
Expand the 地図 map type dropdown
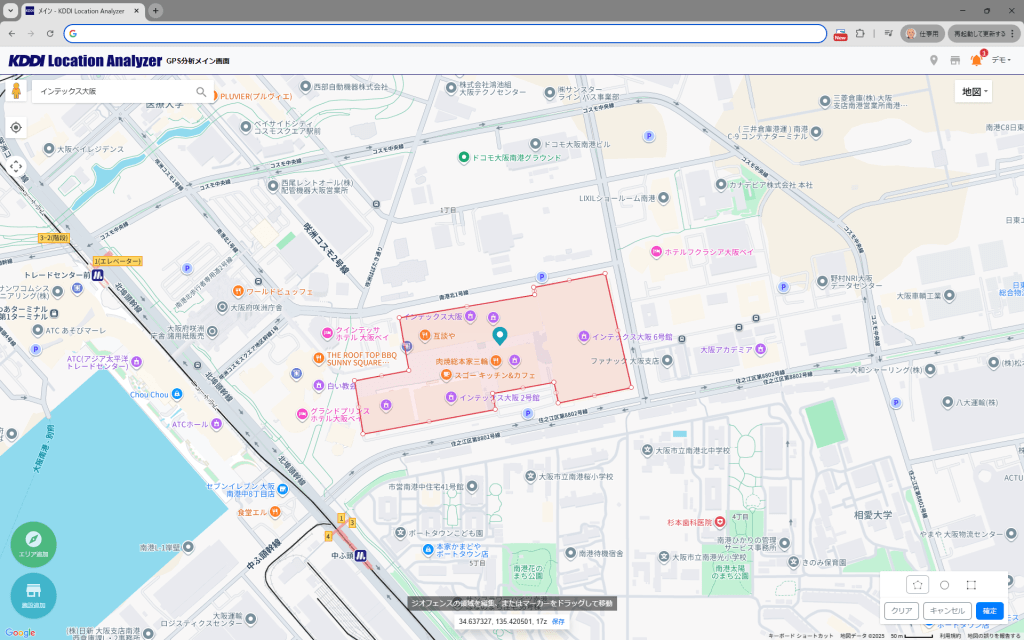[973, 92]
